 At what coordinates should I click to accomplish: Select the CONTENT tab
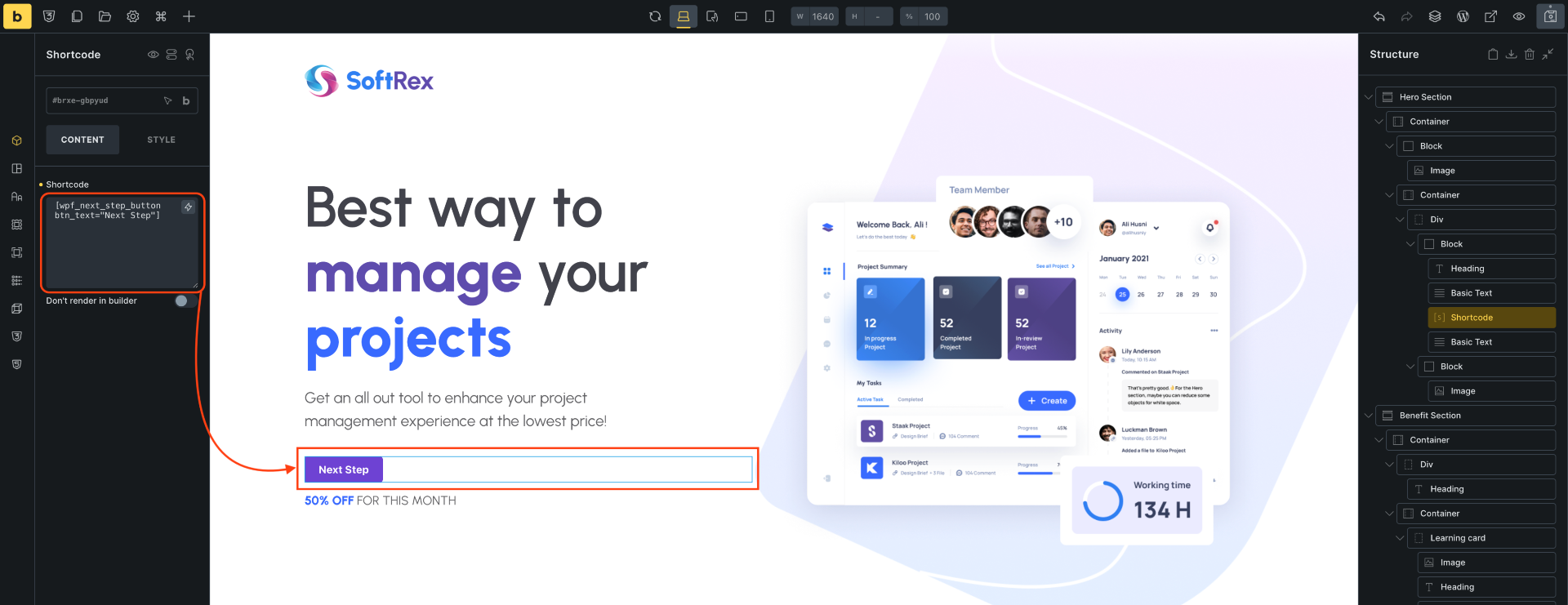(x=82, y=140)
